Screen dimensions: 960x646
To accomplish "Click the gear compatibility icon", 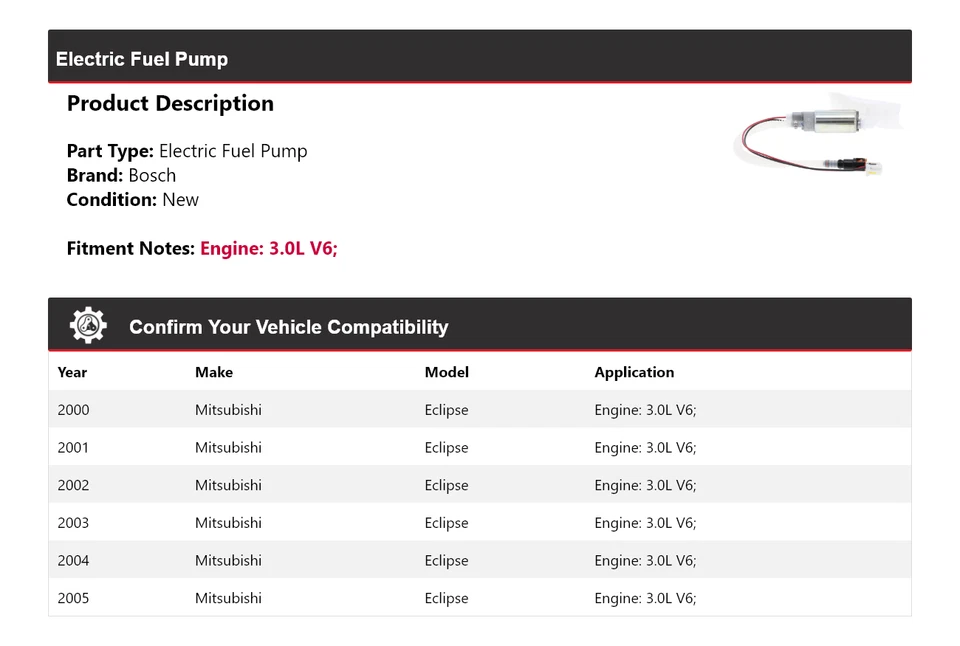I will point(88,326).
